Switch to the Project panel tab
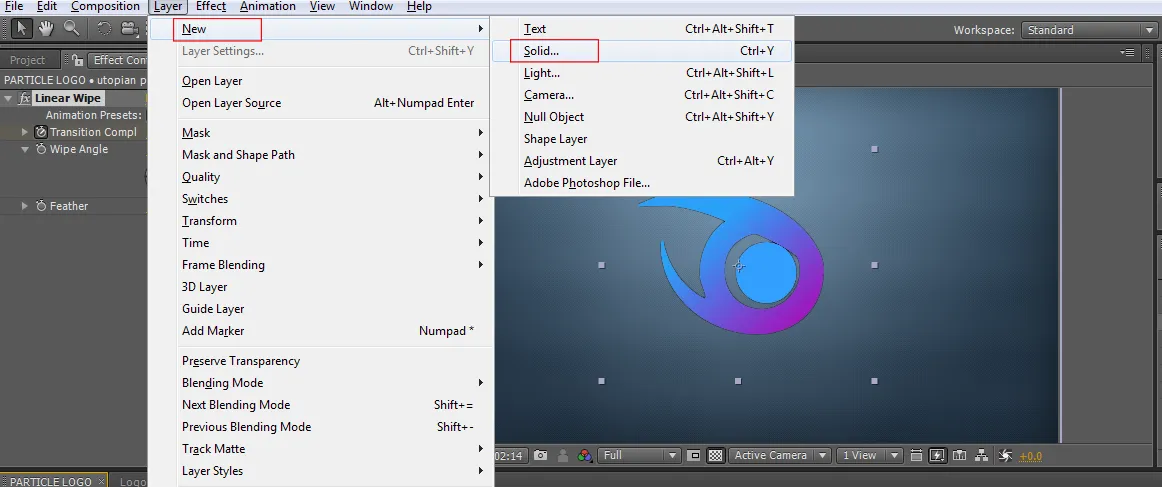The width and height of the screenshot is (1162, 487). tap(27, 60)
